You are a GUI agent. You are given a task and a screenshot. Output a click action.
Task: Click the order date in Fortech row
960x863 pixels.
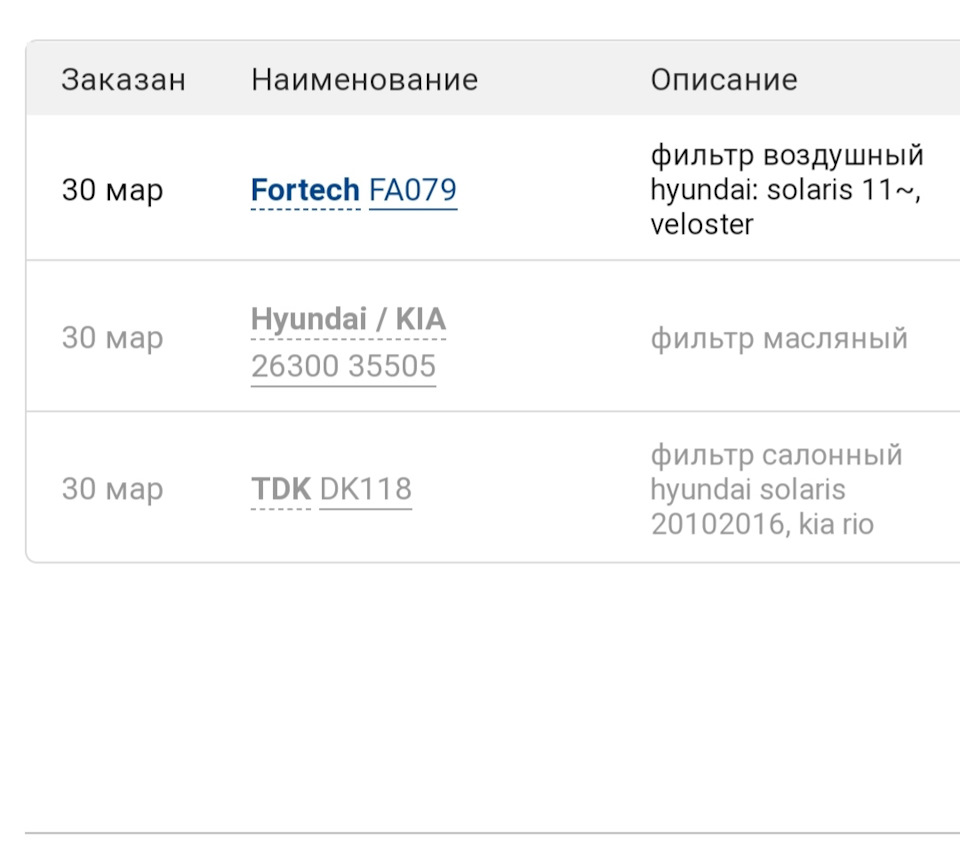(112, 190)
